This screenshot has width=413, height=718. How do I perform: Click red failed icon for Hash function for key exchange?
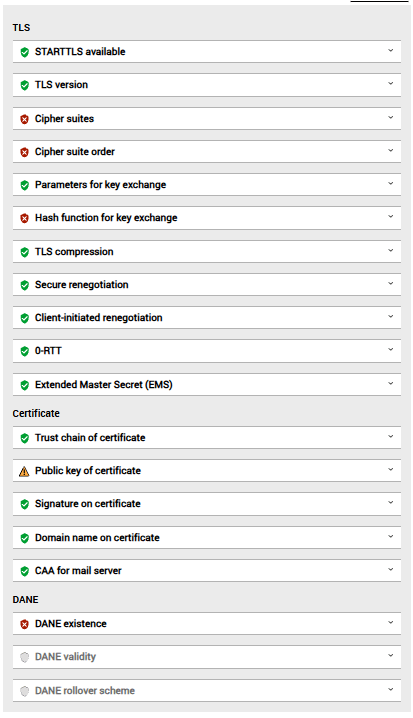point(25,218)
